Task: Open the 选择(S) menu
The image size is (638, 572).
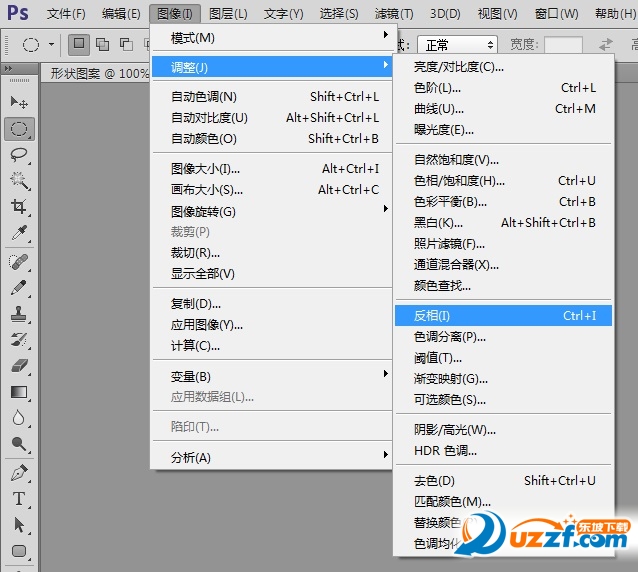Action: pyautogui.click(x=339, y=14)
